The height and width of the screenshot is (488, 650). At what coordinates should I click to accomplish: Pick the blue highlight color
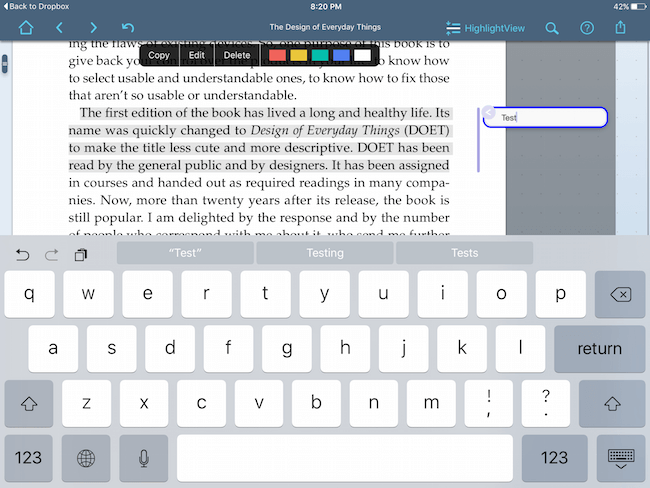click(341, 55)
